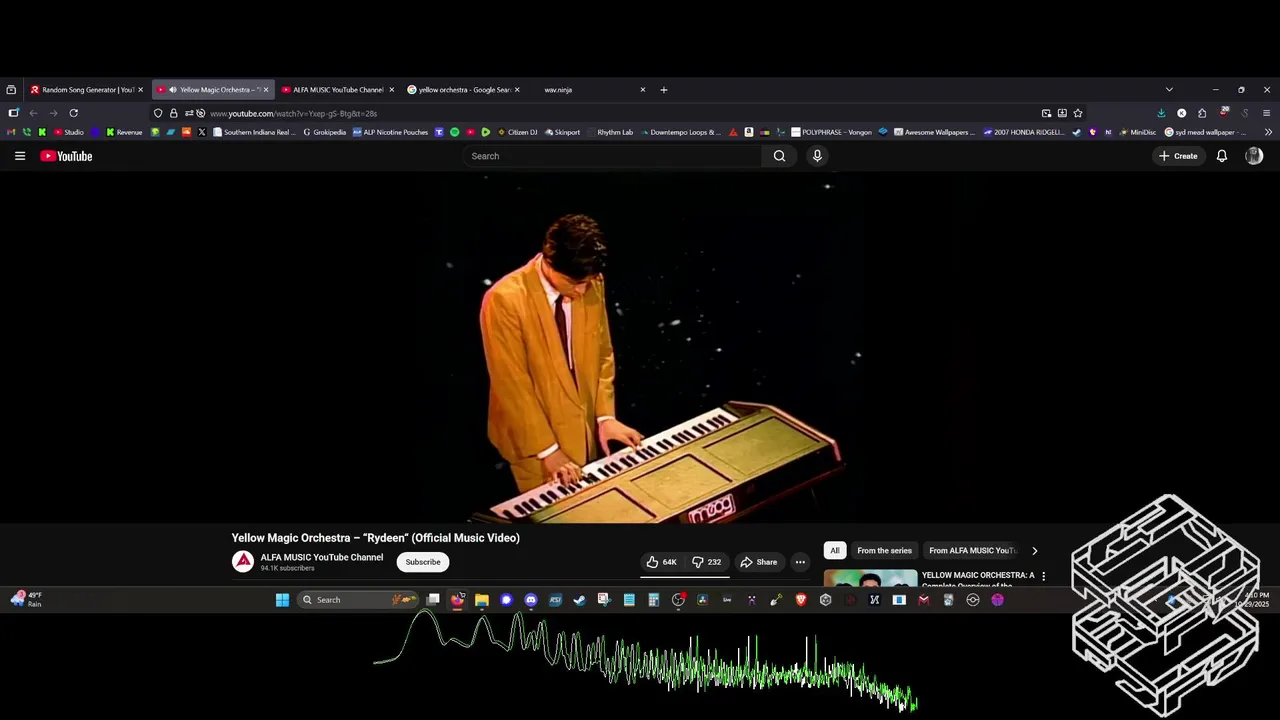
Task: Open ALFA MUSIC channel avatar
Action: click(243, 562)
